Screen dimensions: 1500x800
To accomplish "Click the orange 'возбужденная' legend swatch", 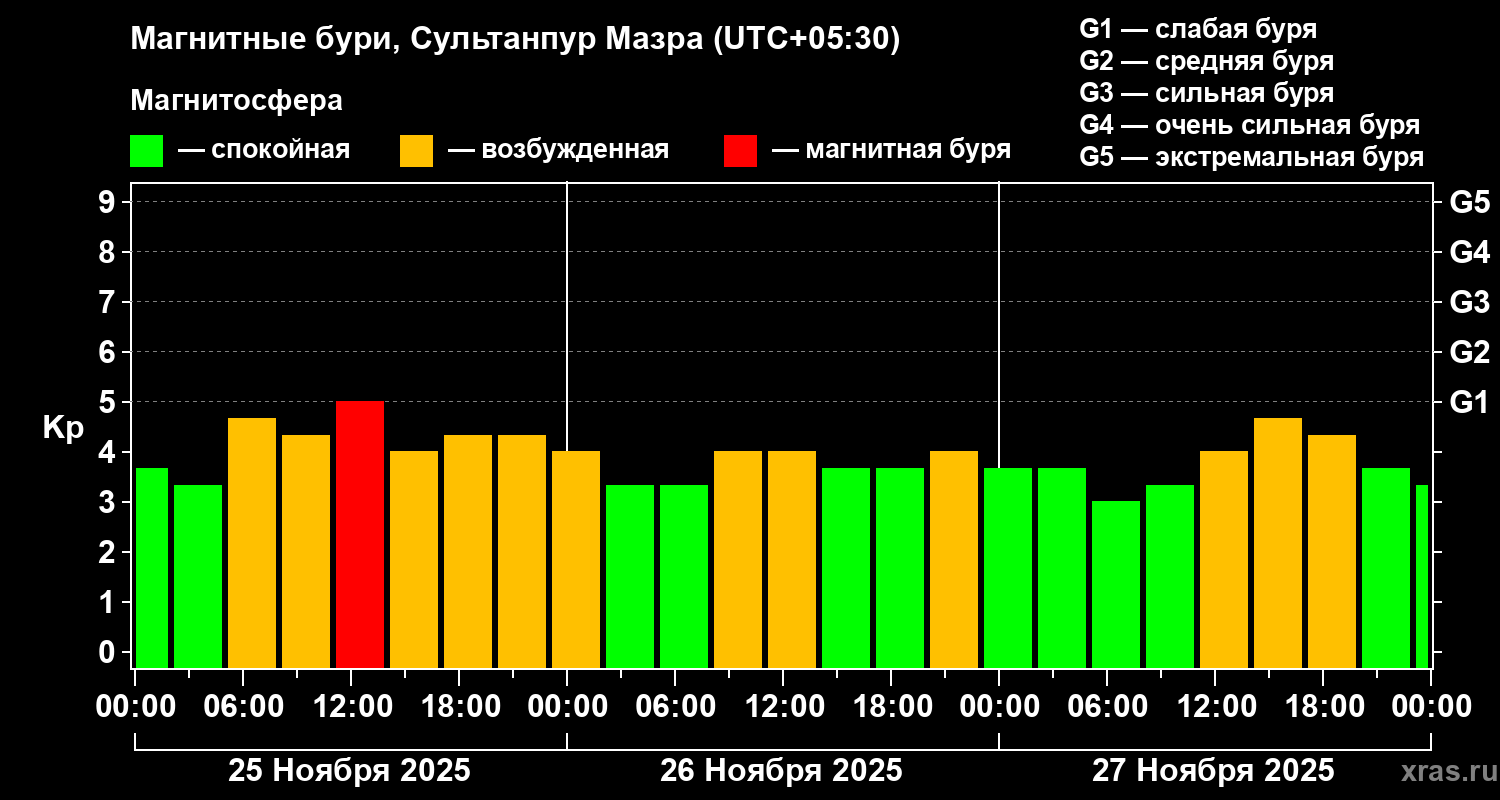I will [416, 151].
